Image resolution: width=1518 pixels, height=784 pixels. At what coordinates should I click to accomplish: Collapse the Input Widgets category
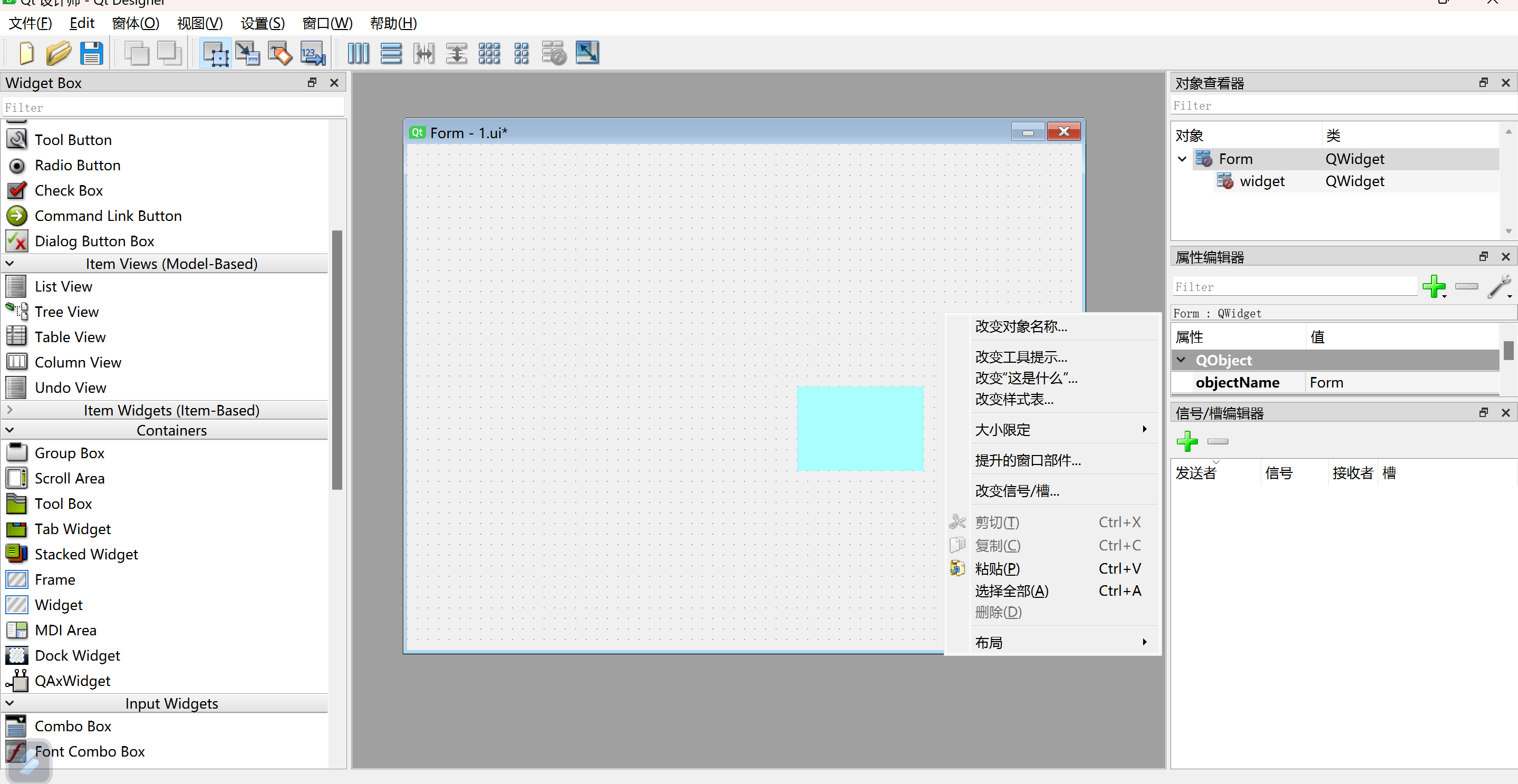click(x=10, y=703)
